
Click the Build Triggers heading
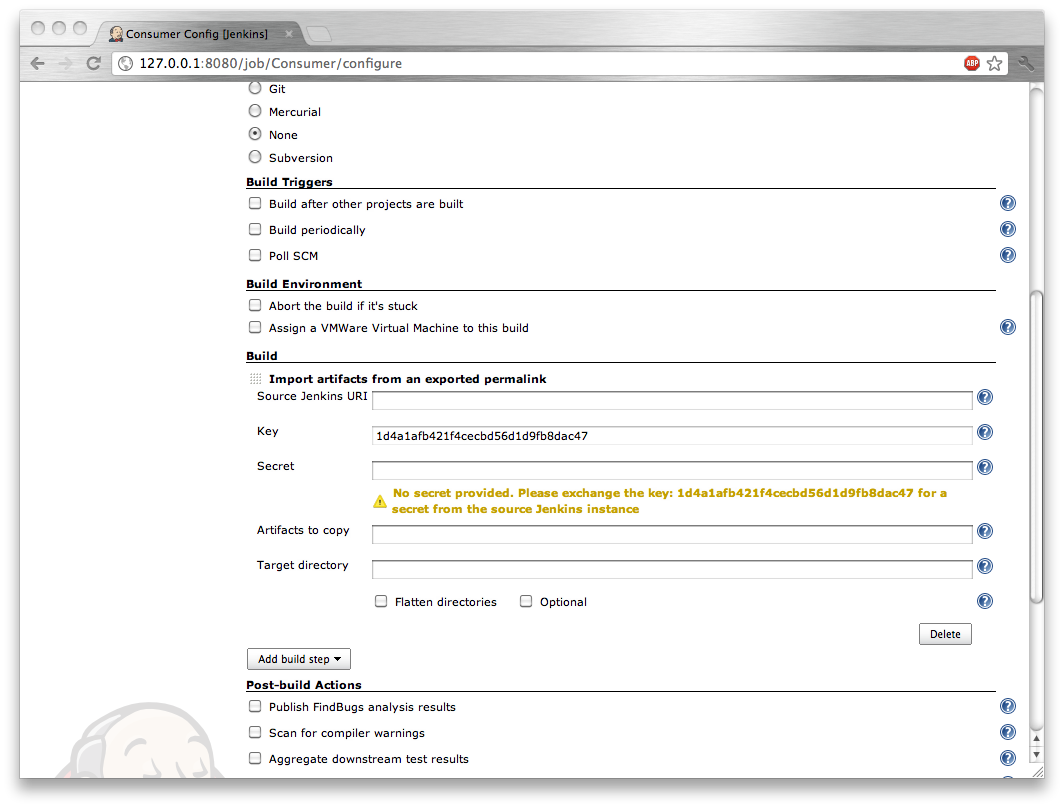point(289,182)
